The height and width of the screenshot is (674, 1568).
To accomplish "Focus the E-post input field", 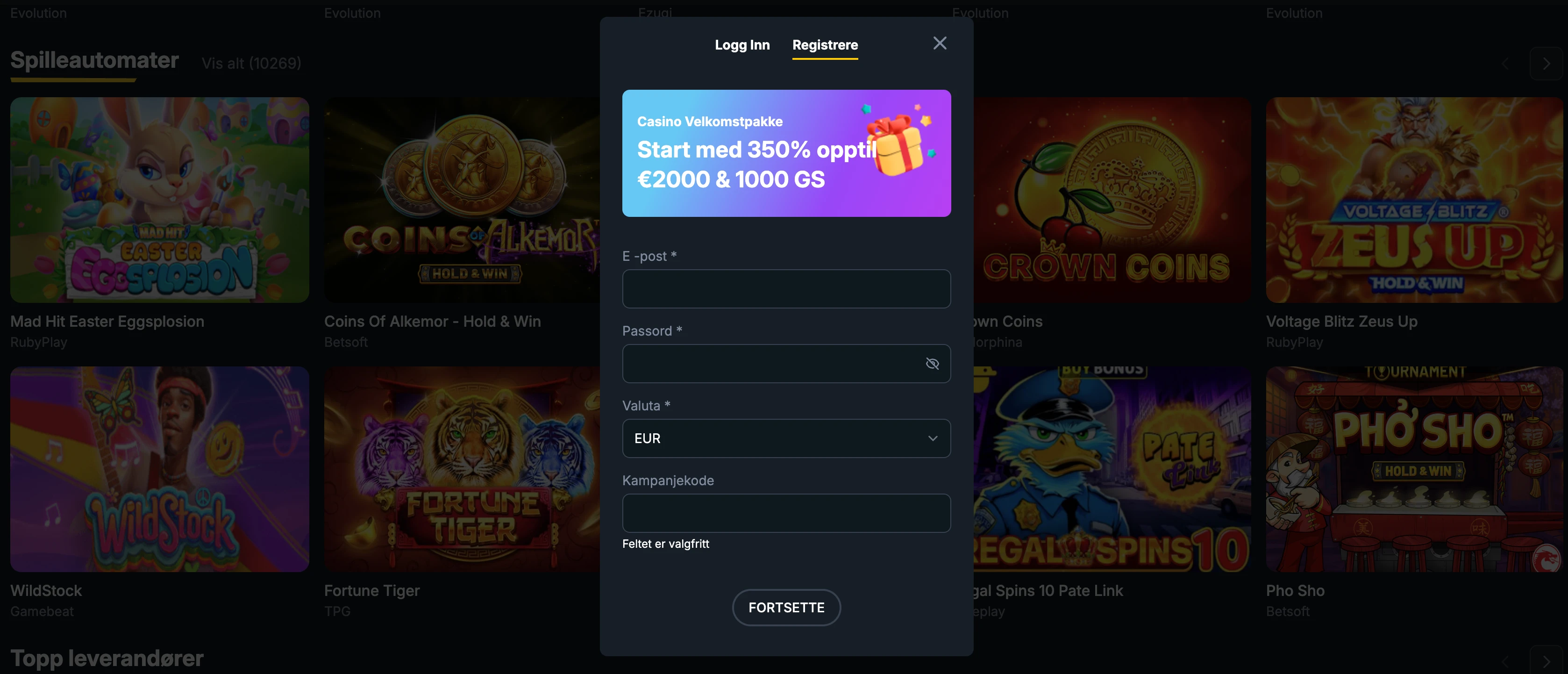I will point(786,288).
